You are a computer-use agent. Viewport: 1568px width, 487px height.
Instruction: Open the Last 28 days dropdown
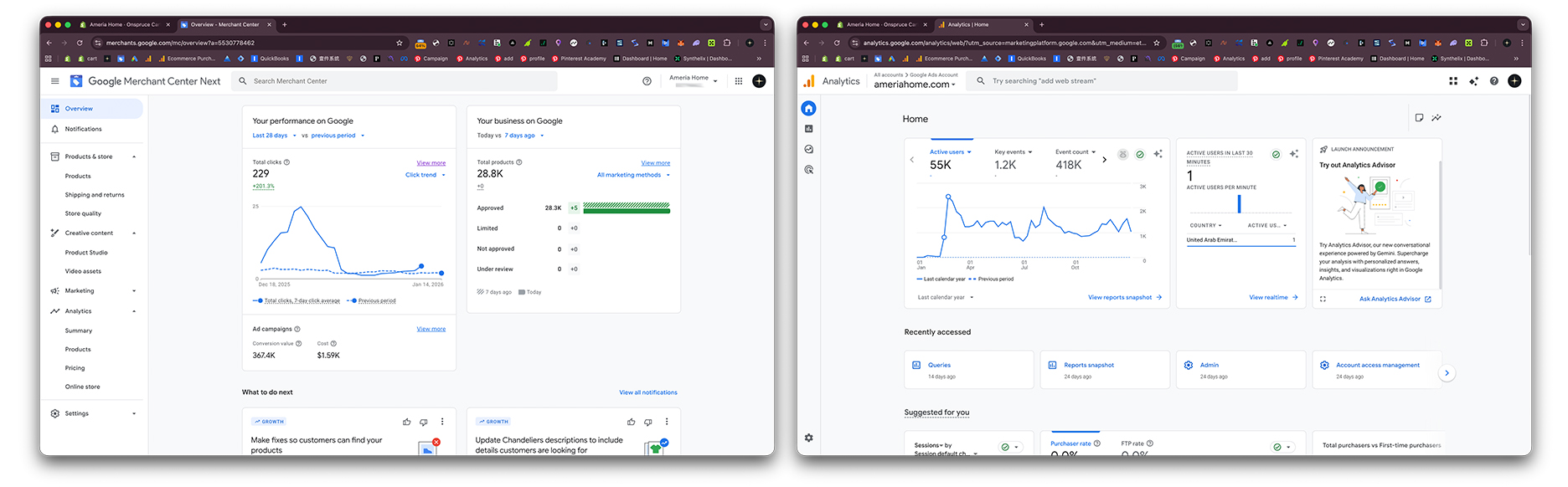tap(273, 136)
